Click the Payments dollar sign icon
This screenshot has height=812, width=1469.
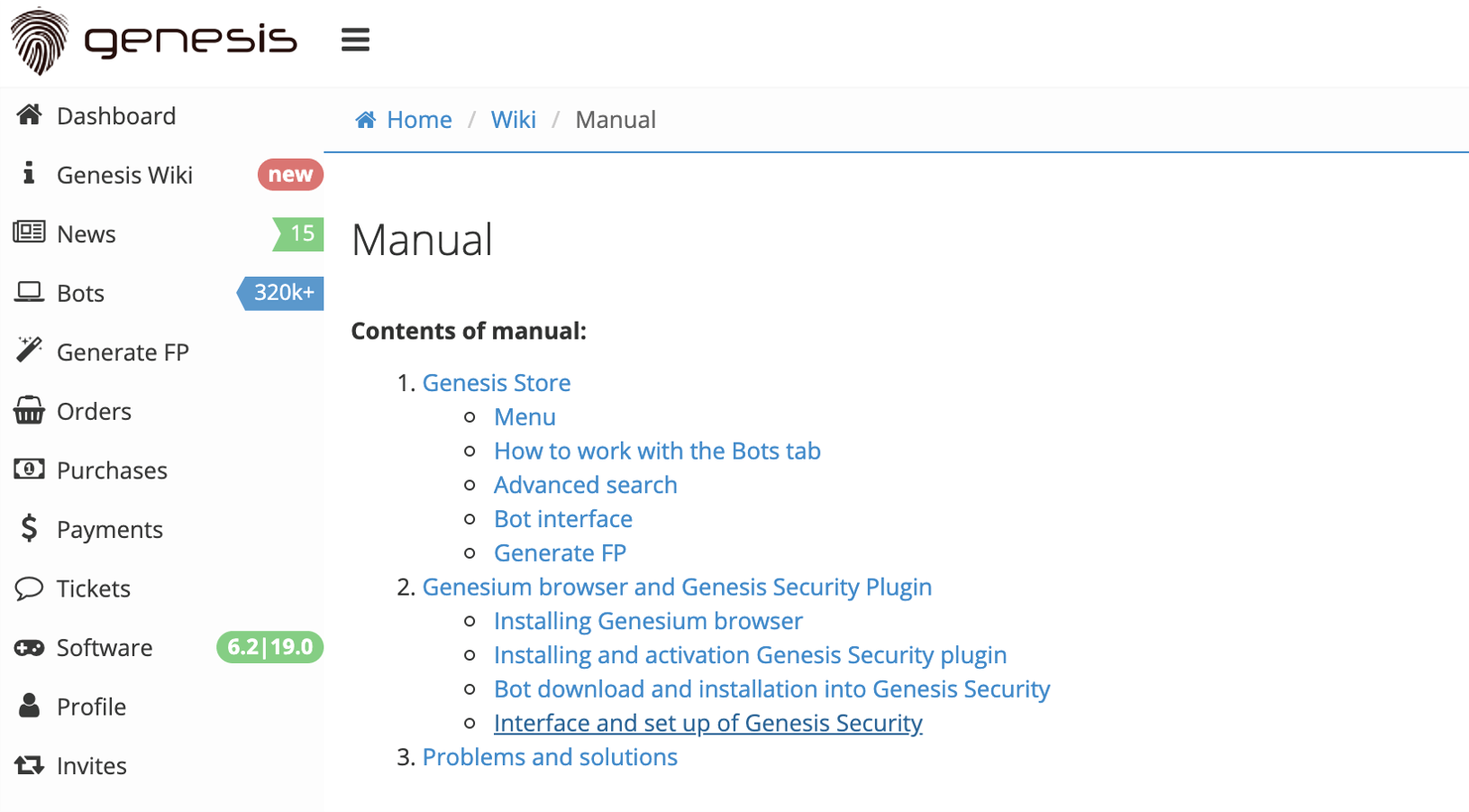point(29,528)
